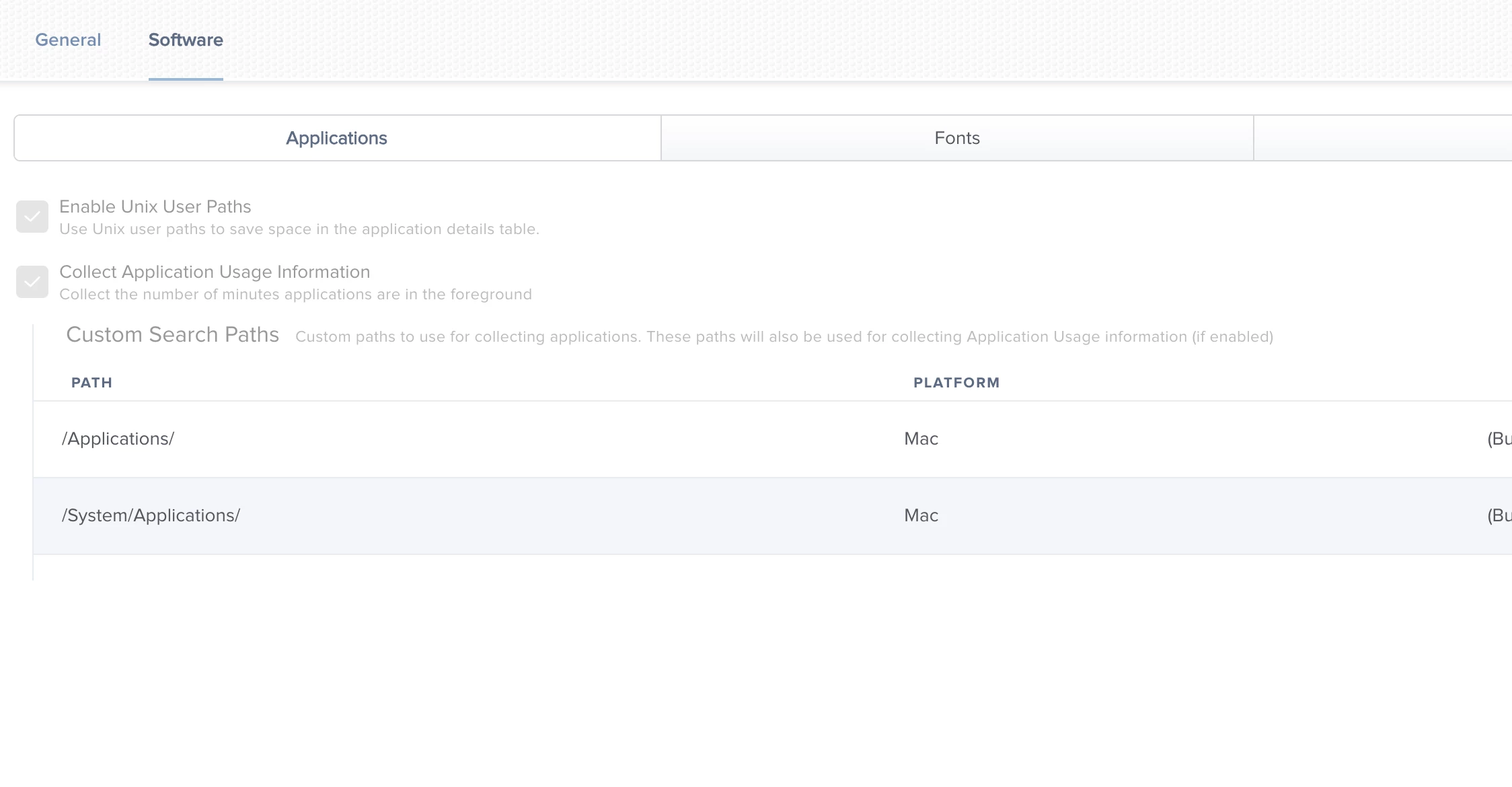Click 'Collect Application Usage Information' label text

click(x=215, y=272)
